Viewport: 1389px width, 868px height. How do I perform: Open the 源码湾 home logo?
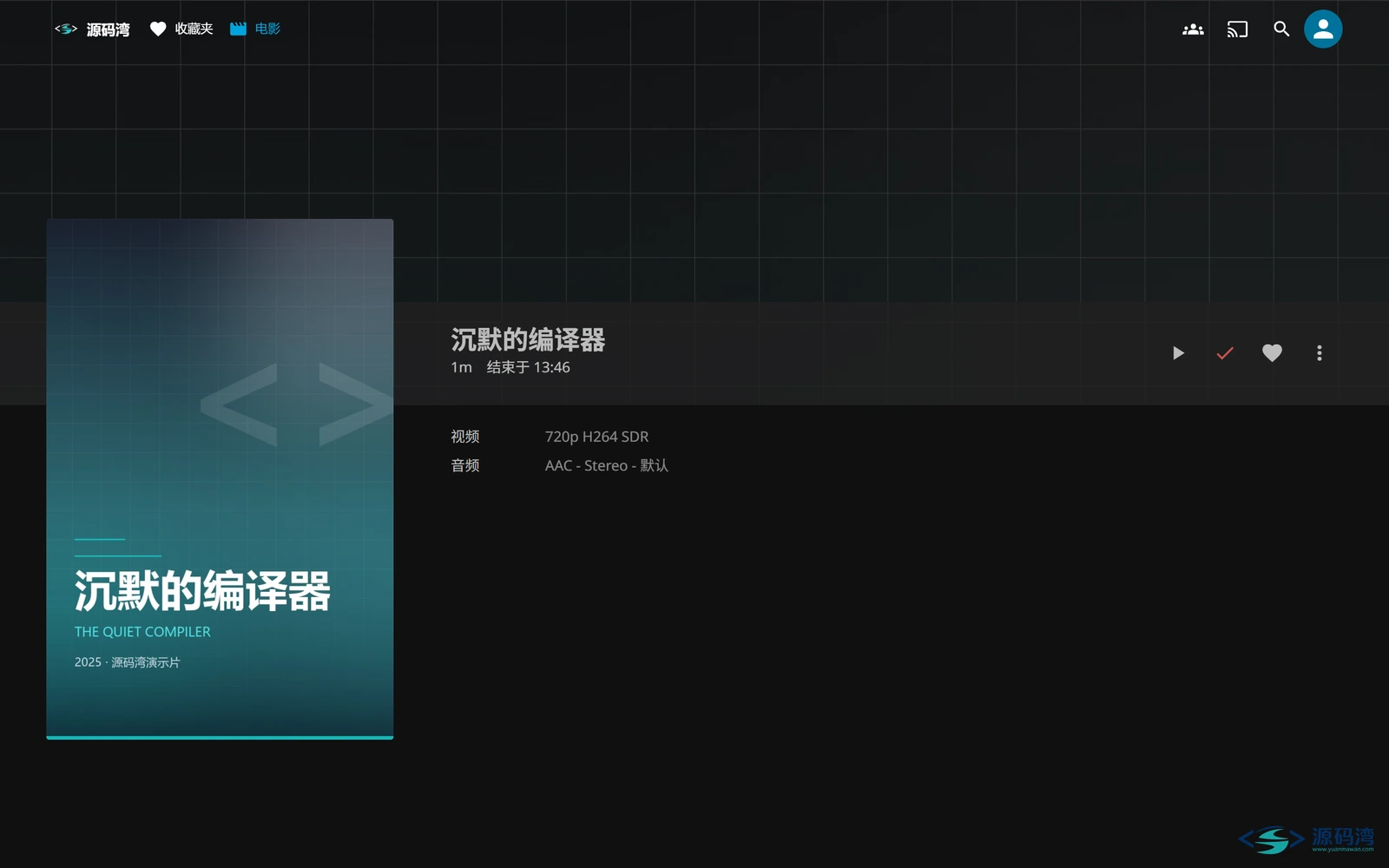pyautogui.click(x=92, y=30)
